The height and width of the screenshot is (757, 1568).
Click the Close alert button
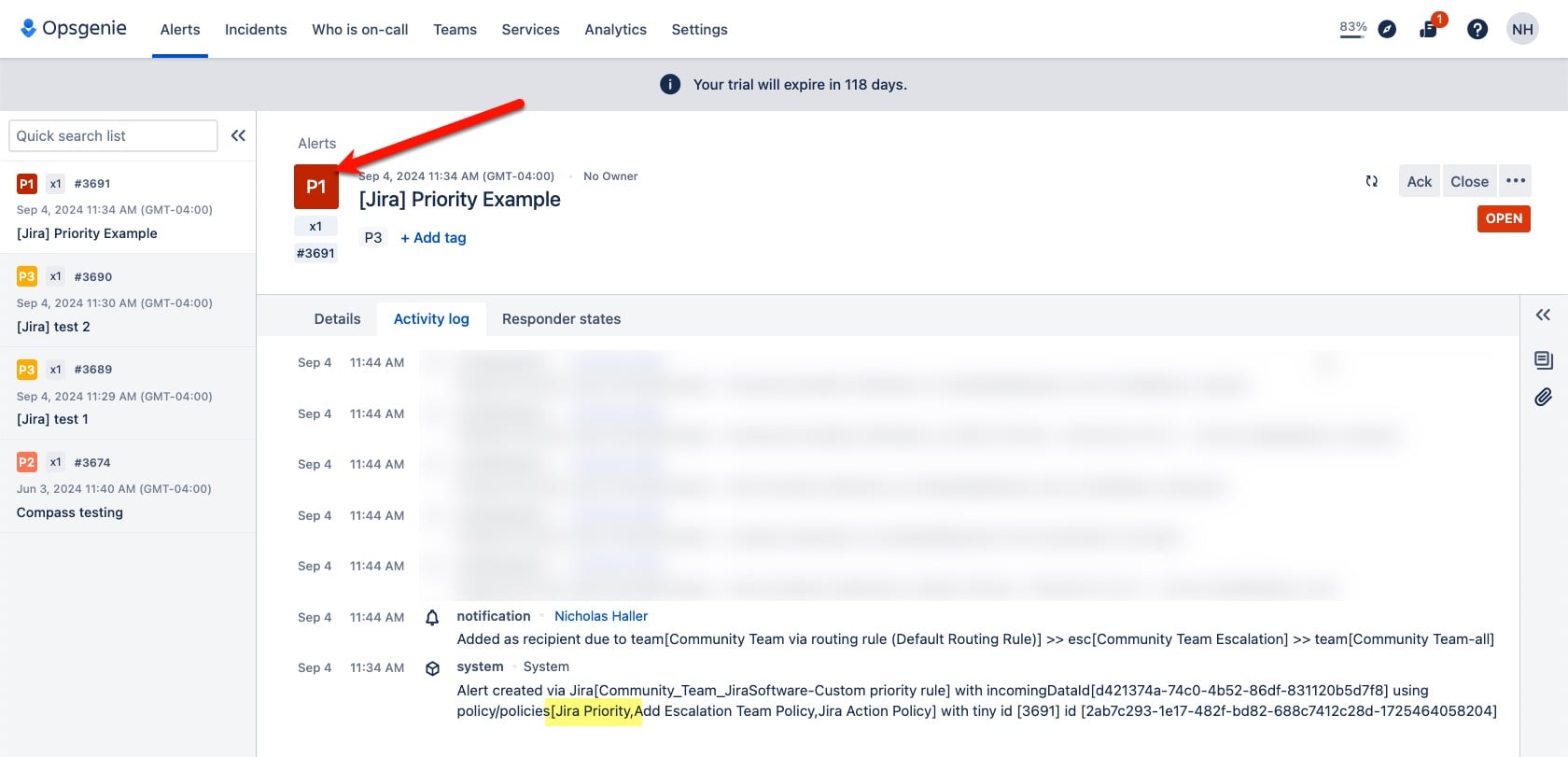point(1469,181)
